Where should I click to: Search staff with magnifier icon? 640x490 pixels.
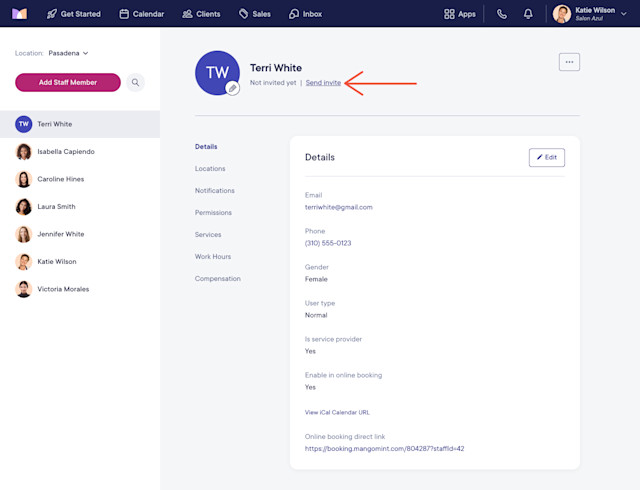coord(135,82)
